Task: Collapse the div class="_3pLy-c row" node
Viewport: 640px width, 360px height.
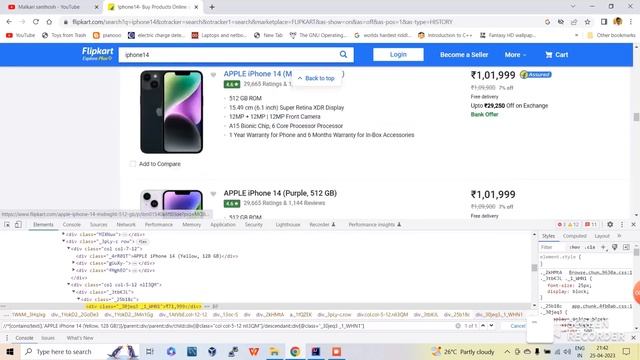Action: point(63,241)
